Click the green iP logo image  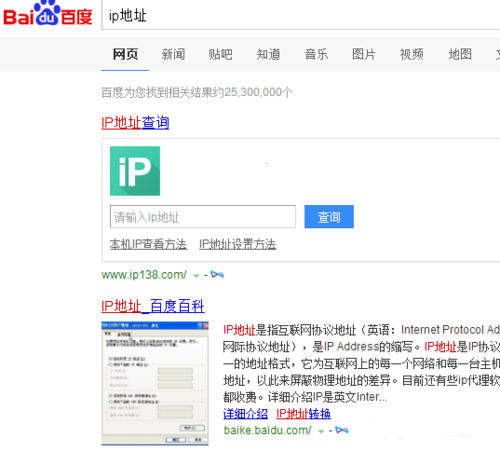(135, 171)
